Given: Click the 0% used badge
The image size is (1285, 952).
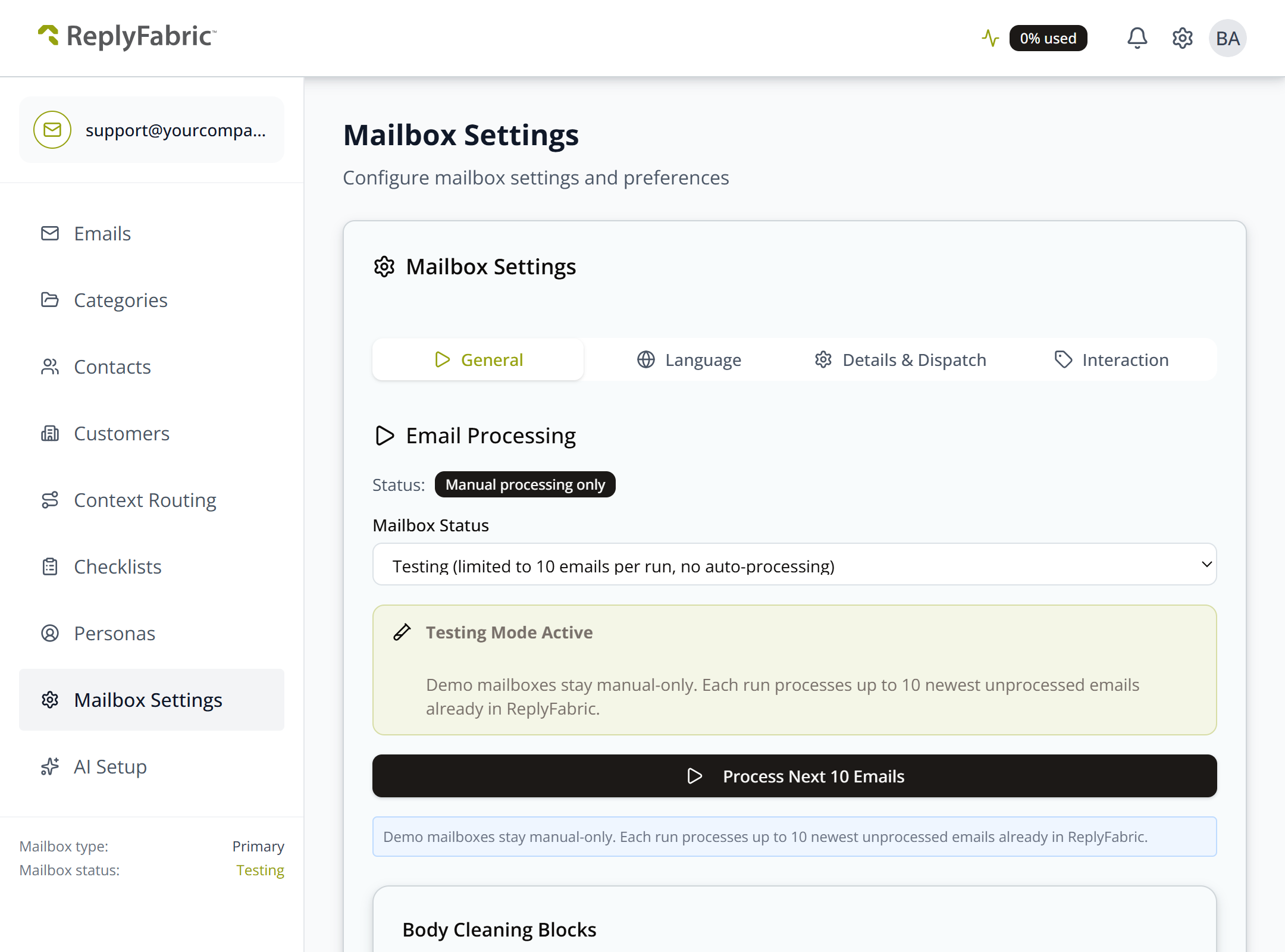Looking at the screenshot, I should [x=1048, y=38].
